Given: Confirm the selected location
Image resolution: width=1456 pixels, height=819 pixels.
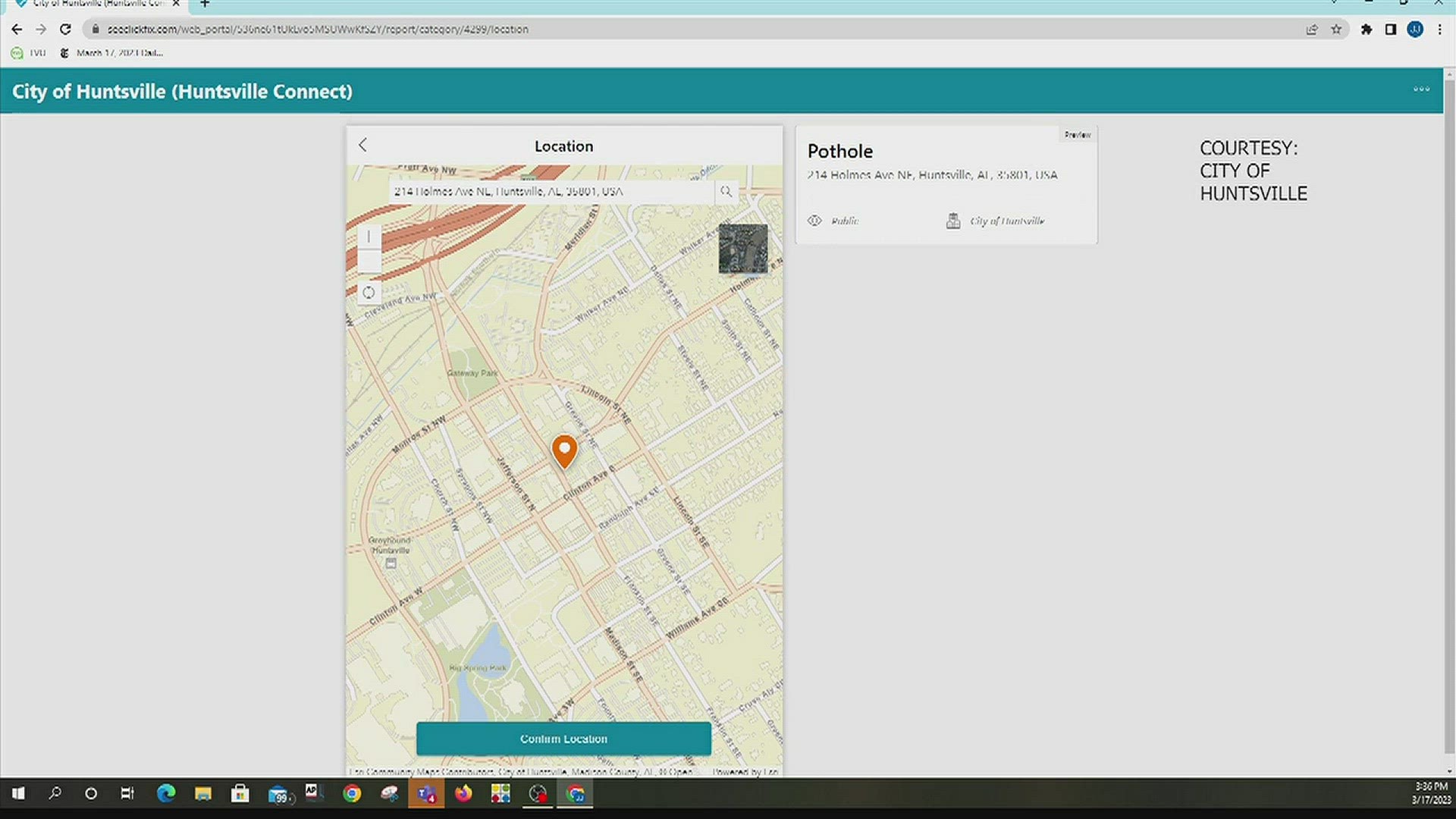Looking at the screenshot, I should [563, 739].
